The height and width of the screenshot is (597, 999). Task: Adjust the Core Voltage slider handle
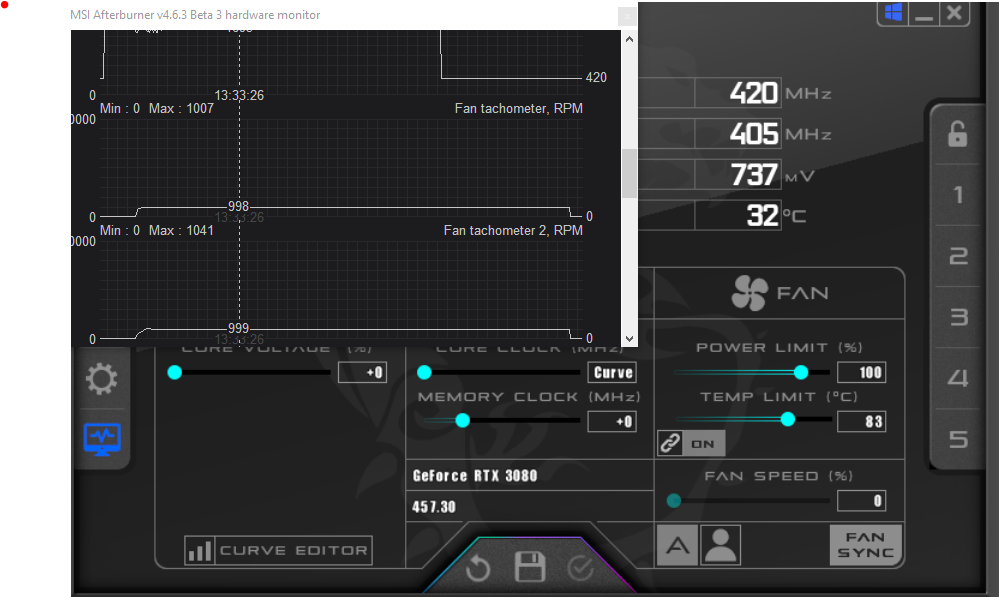[175, 372]
